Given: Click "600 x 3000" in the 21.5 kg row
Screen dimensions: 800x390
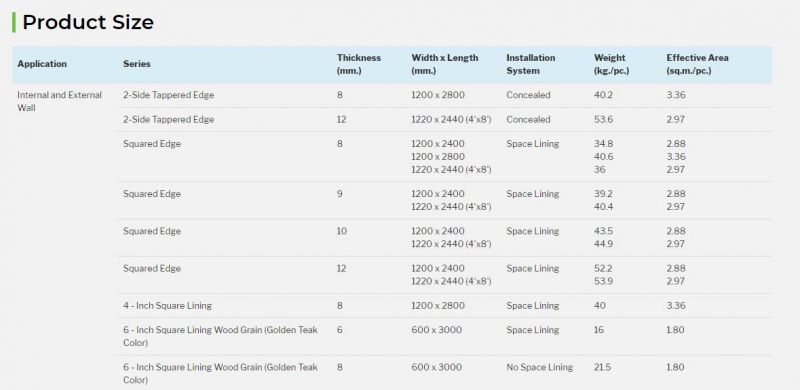Looking at the screenshot, I should coord(436,368).
